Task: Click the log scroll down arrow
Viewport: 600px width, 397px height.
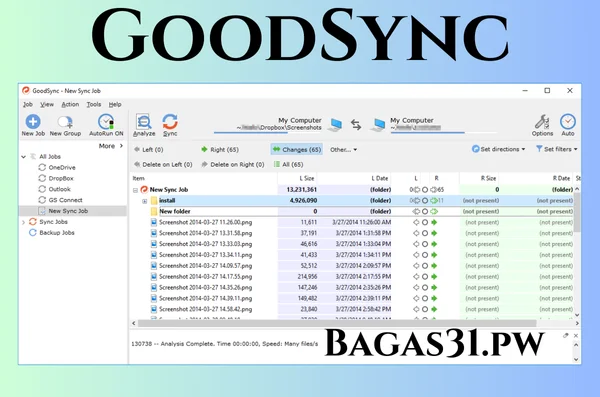Action: [576, 359]
